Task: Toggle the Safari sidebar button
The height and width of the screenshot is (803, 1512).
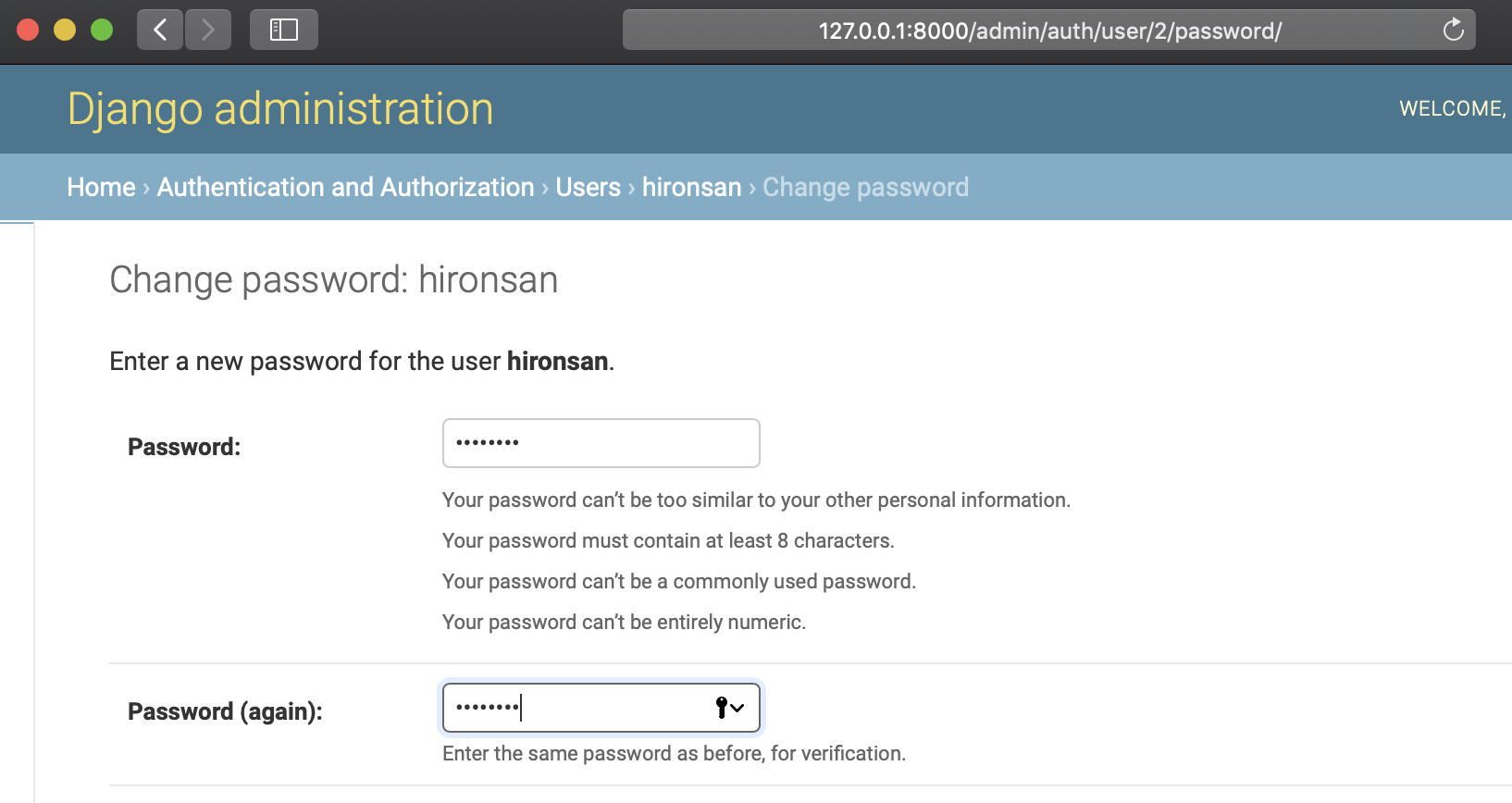Action: (283, 31)
